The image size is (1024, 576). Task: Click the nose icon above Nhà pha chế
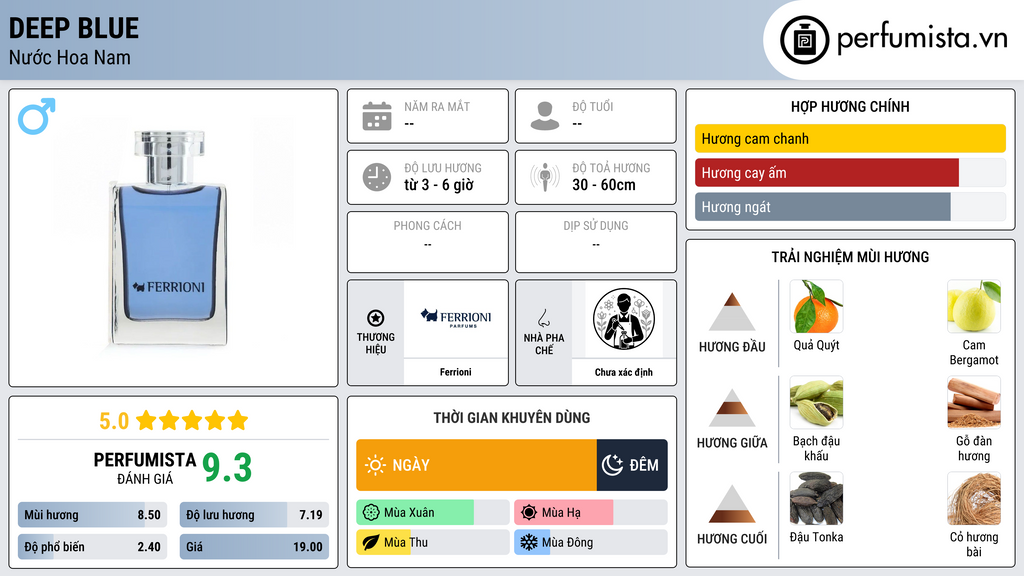pos(543,318)
